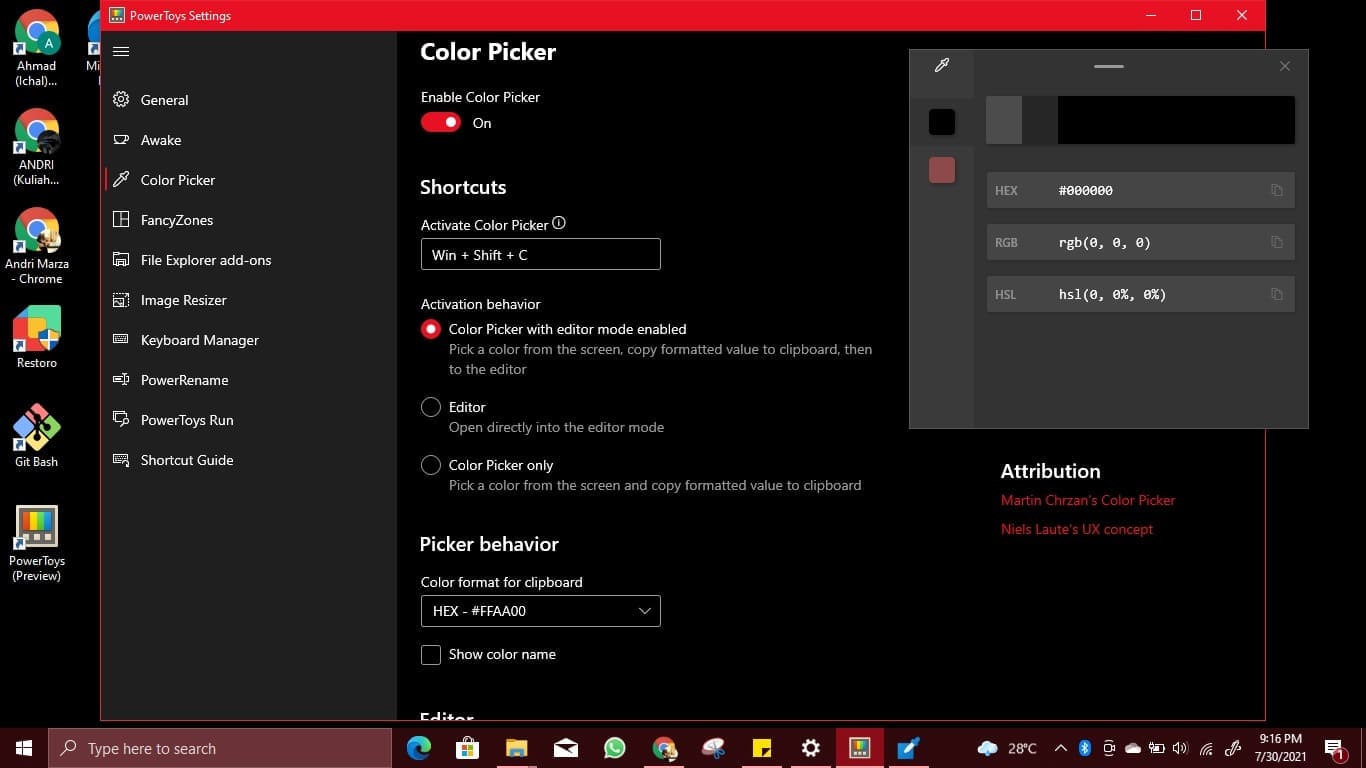1366x768 pixels.
Task: Go to Keyboard Manager settings page
Action: click(x=199, y=340)
